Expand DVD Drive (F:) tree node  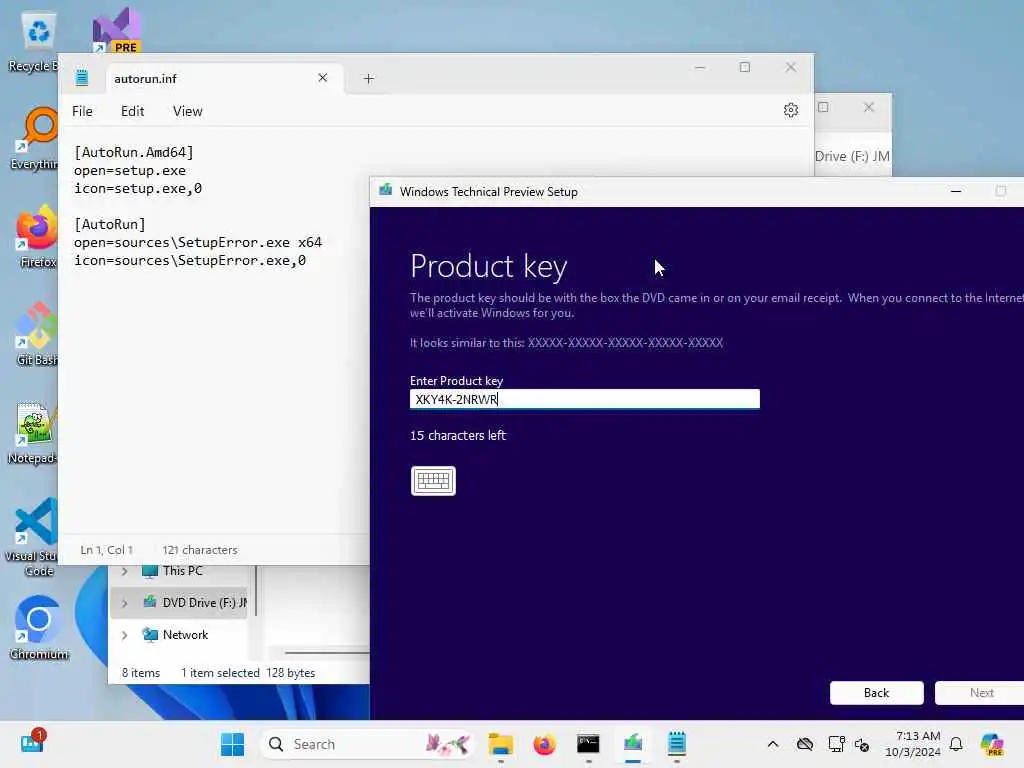124,603
